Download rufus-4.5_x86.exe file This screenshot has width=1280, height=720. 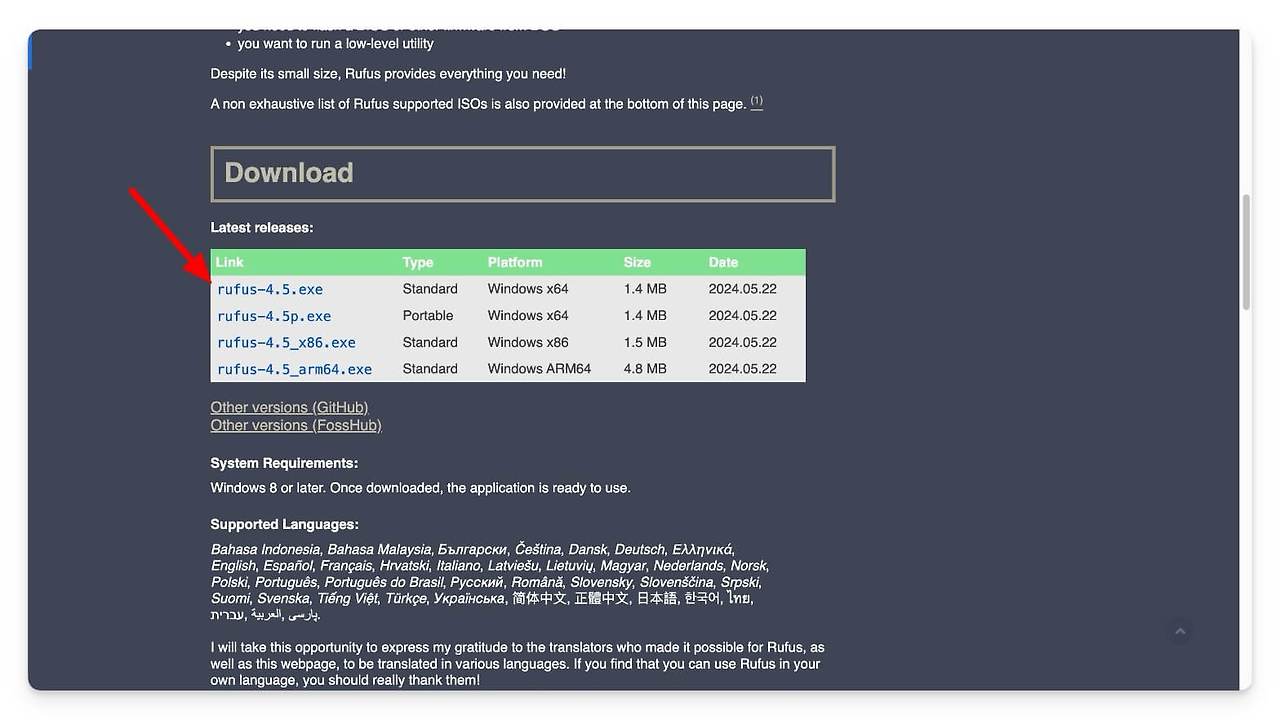pos(286,343)
